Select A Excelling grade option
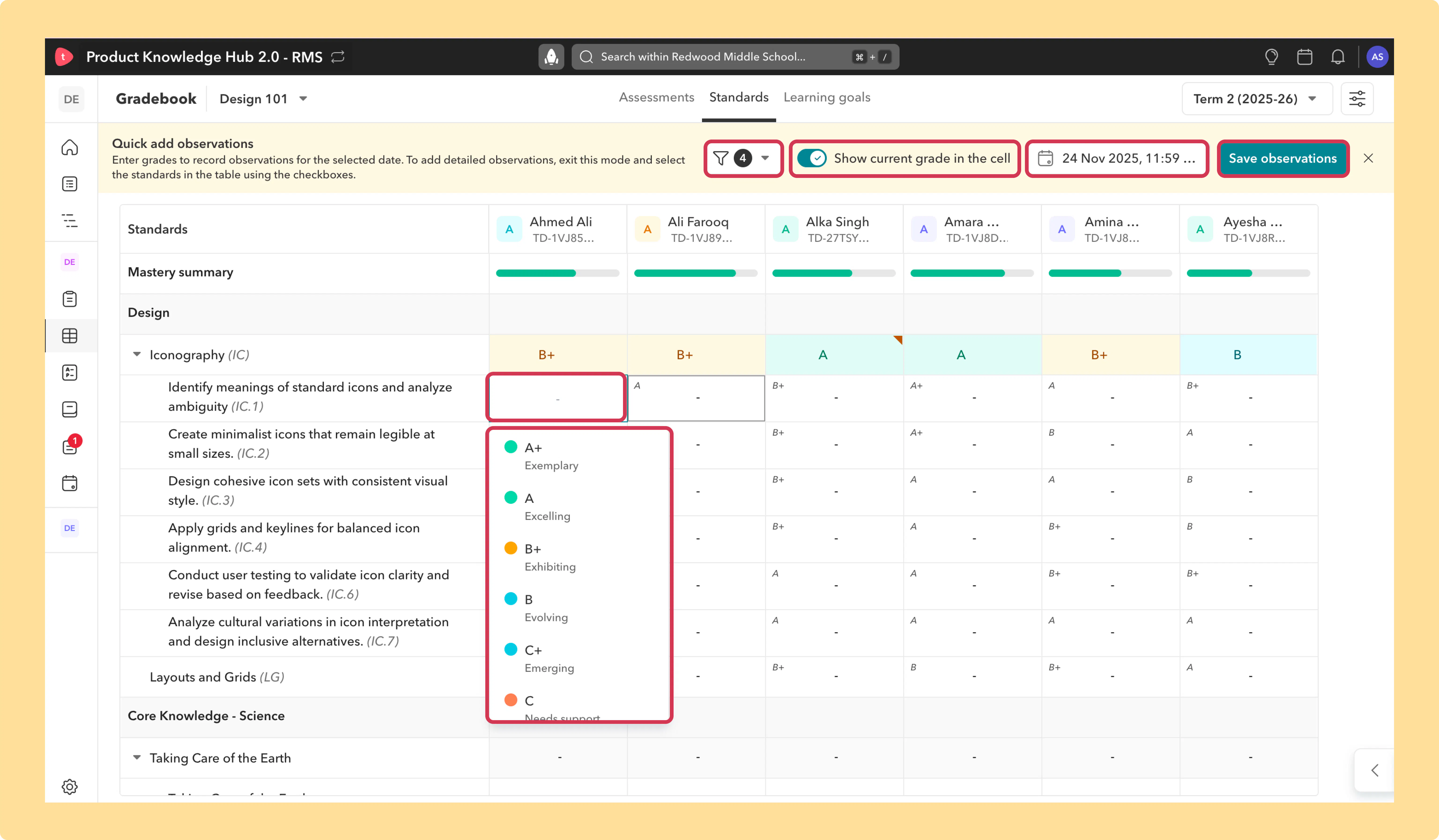 point(579,506)
